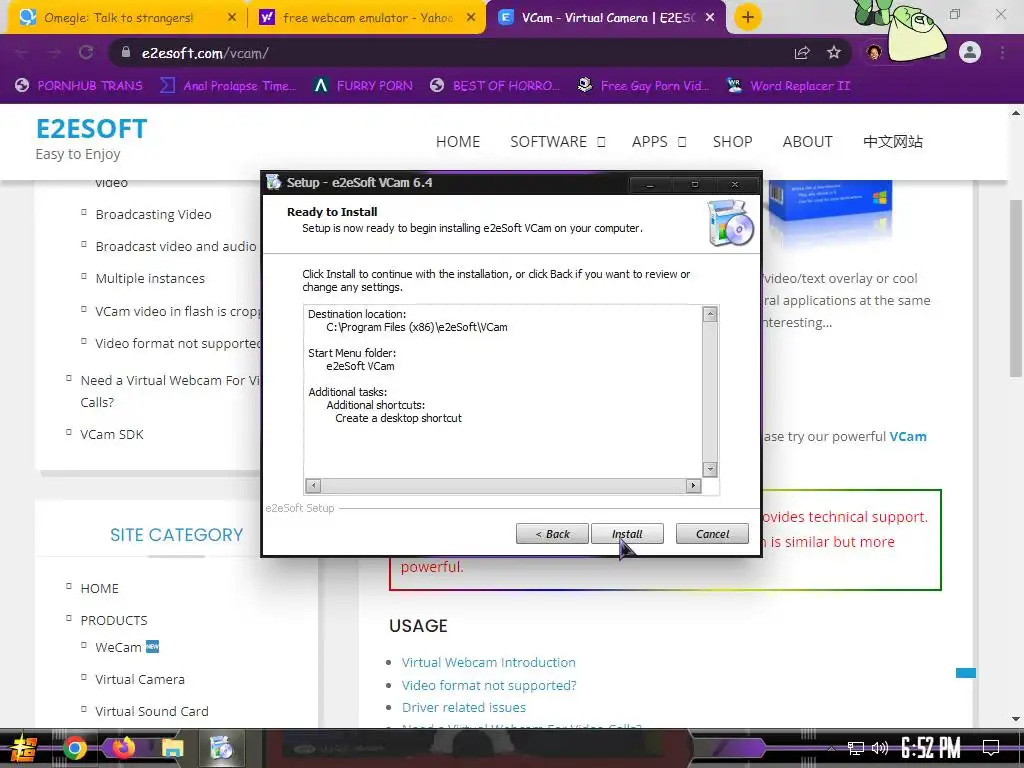1024x768 pixels.
Task: Open SHOP in site navigation
Action: point(732,142)
